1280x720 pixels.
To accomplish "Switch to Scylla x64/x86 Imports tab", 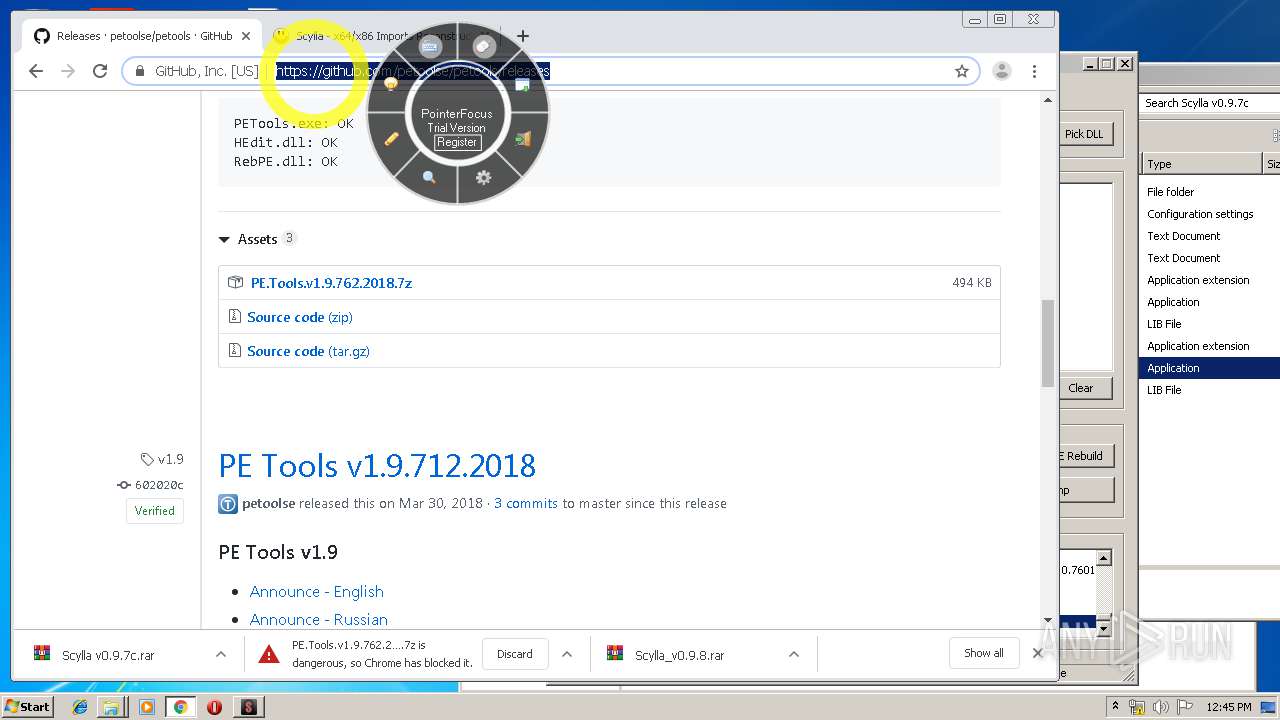I will tap(380, 36).
